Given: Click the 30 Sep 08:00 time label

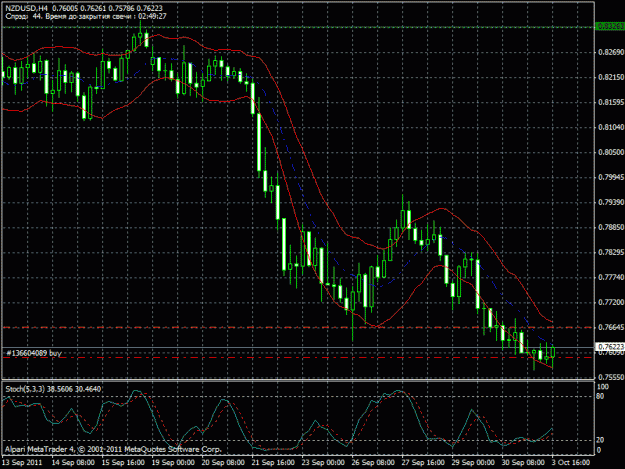Looking at the screenshot, I should [523, 462].
